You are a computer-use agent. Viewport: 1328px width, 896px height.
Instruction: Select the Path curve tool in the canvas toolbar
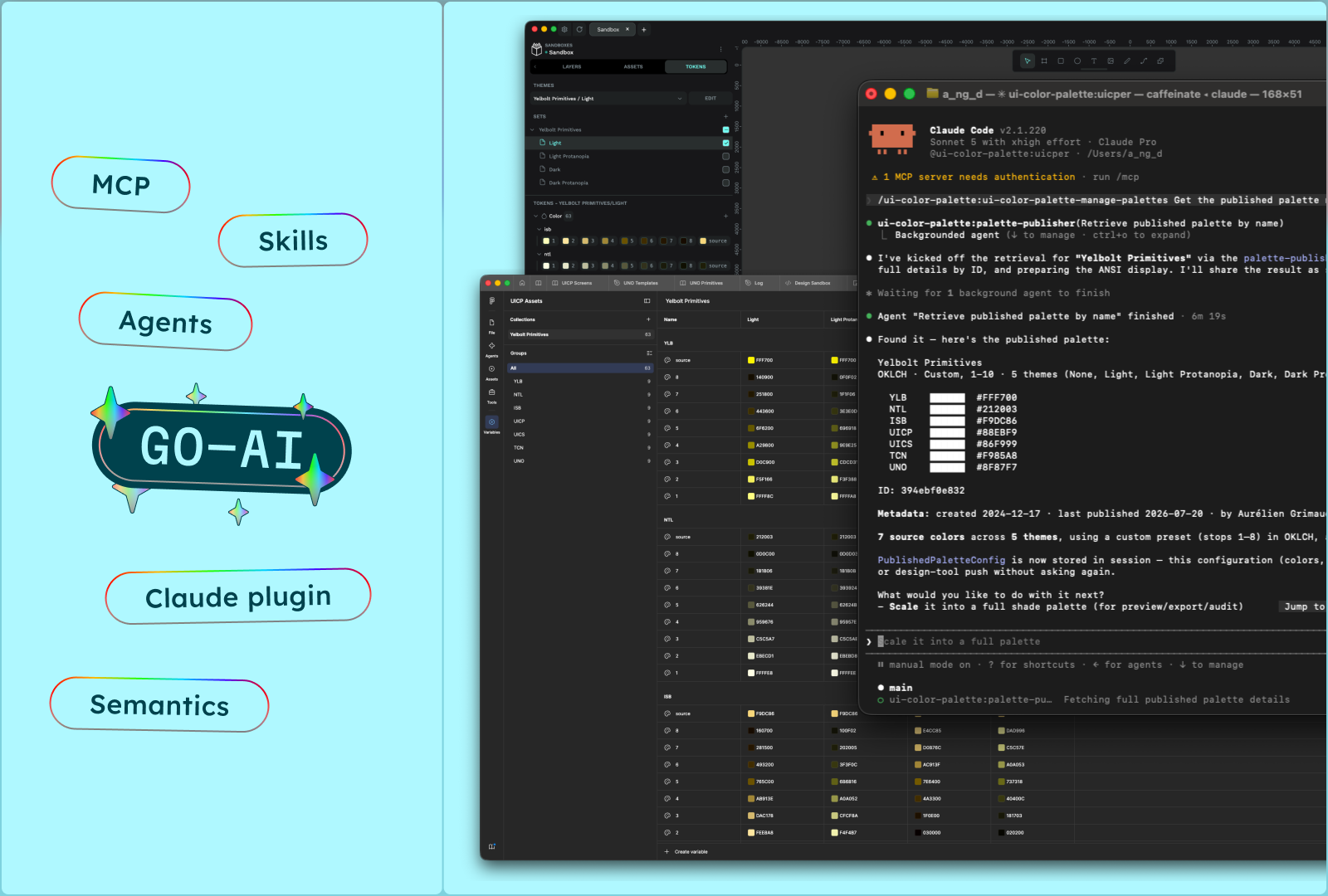1144,61
